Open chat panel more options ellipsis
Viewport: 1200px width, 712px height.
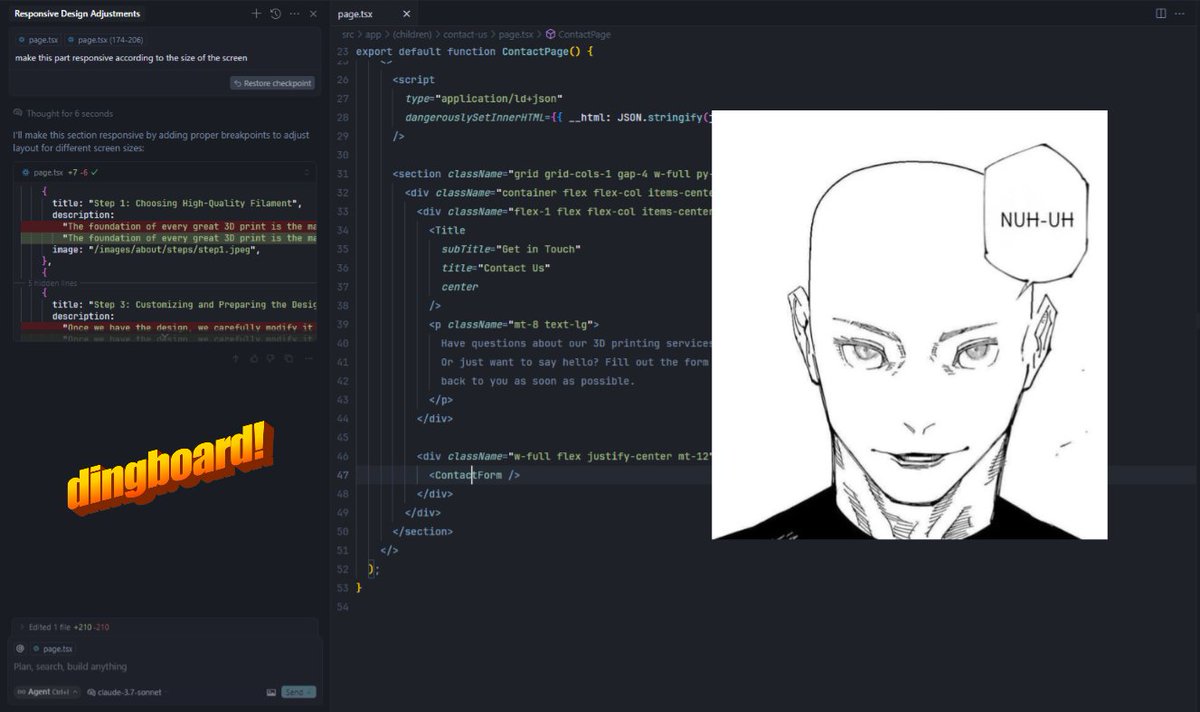coord(294,14)
